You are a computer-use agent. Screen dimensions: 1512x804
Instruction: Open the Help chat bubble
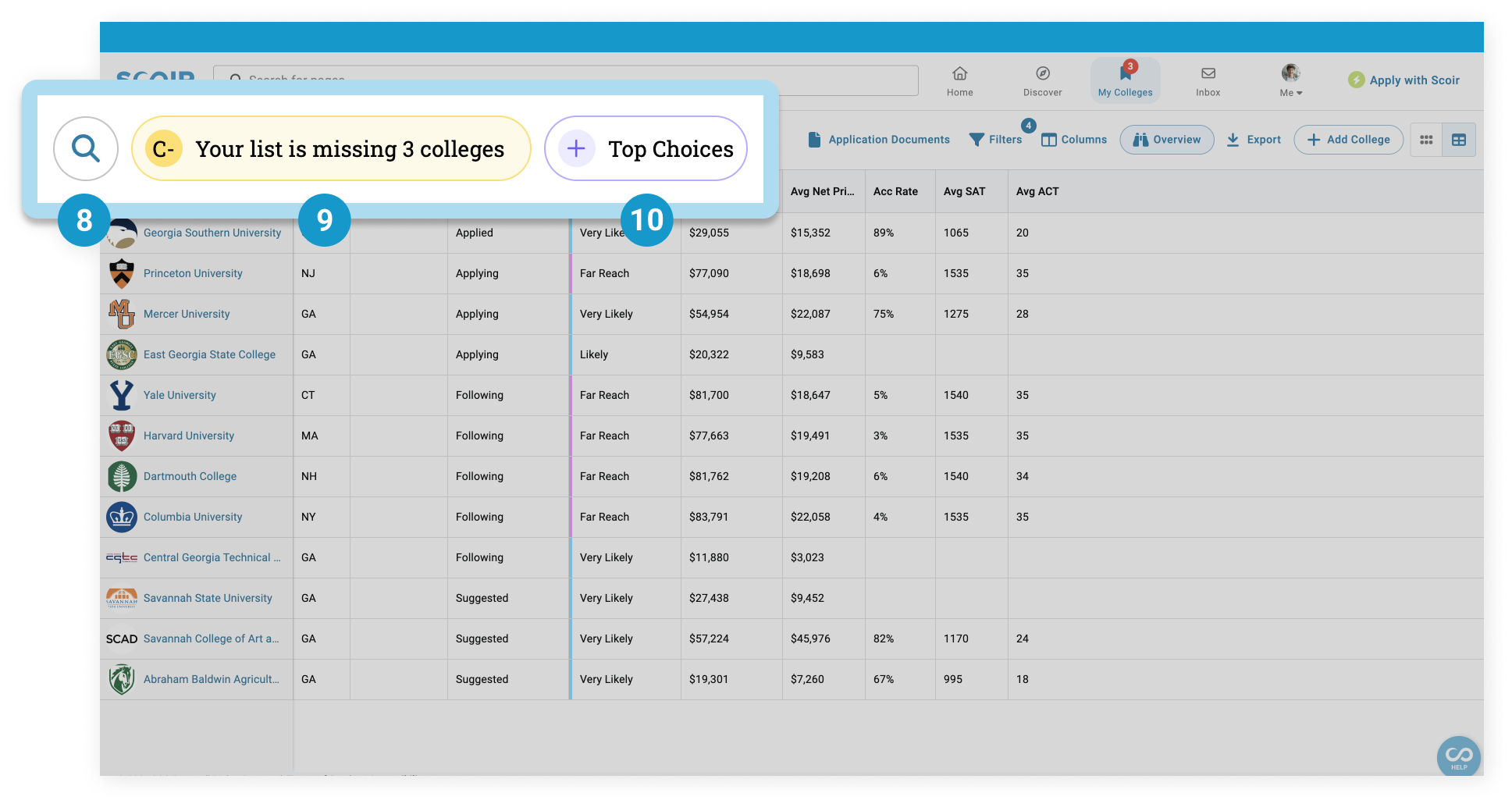[x=1458, y=756]
